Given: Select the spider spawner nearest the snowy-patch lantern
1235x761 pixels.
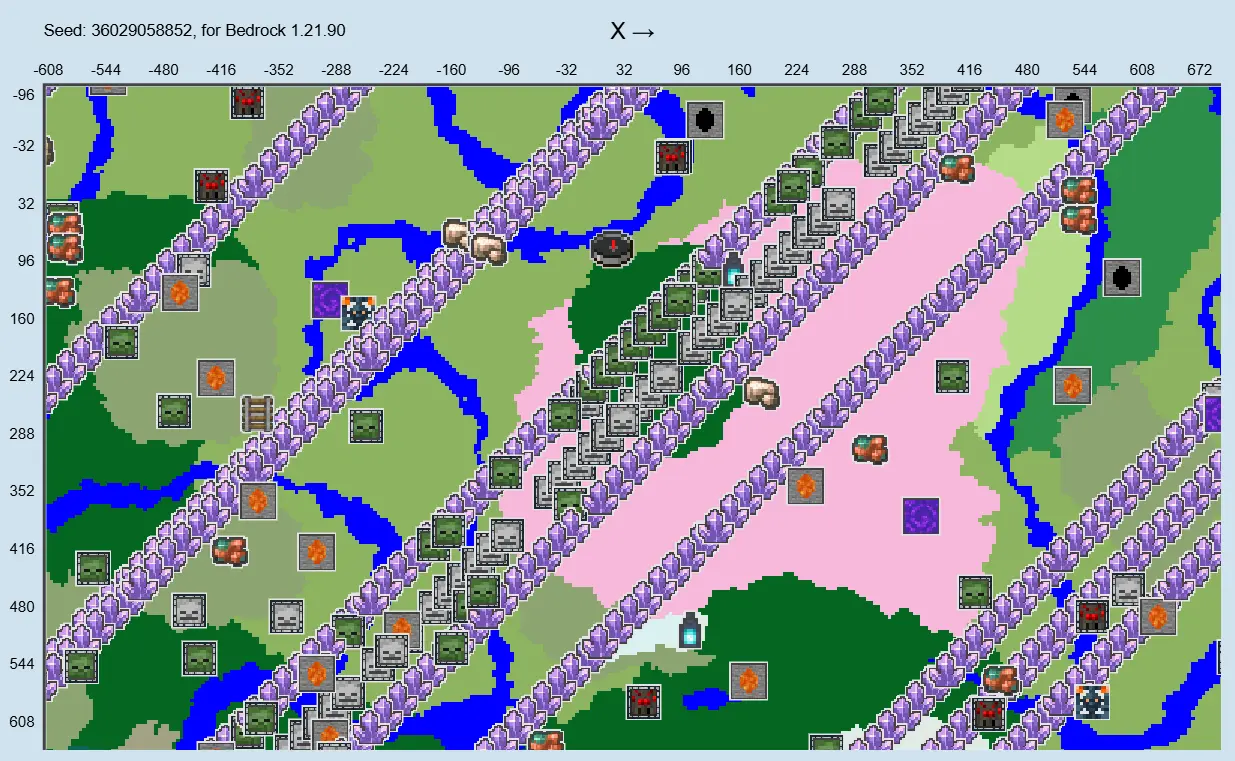Looking at the screenshot, I should [x=643, y=702].
